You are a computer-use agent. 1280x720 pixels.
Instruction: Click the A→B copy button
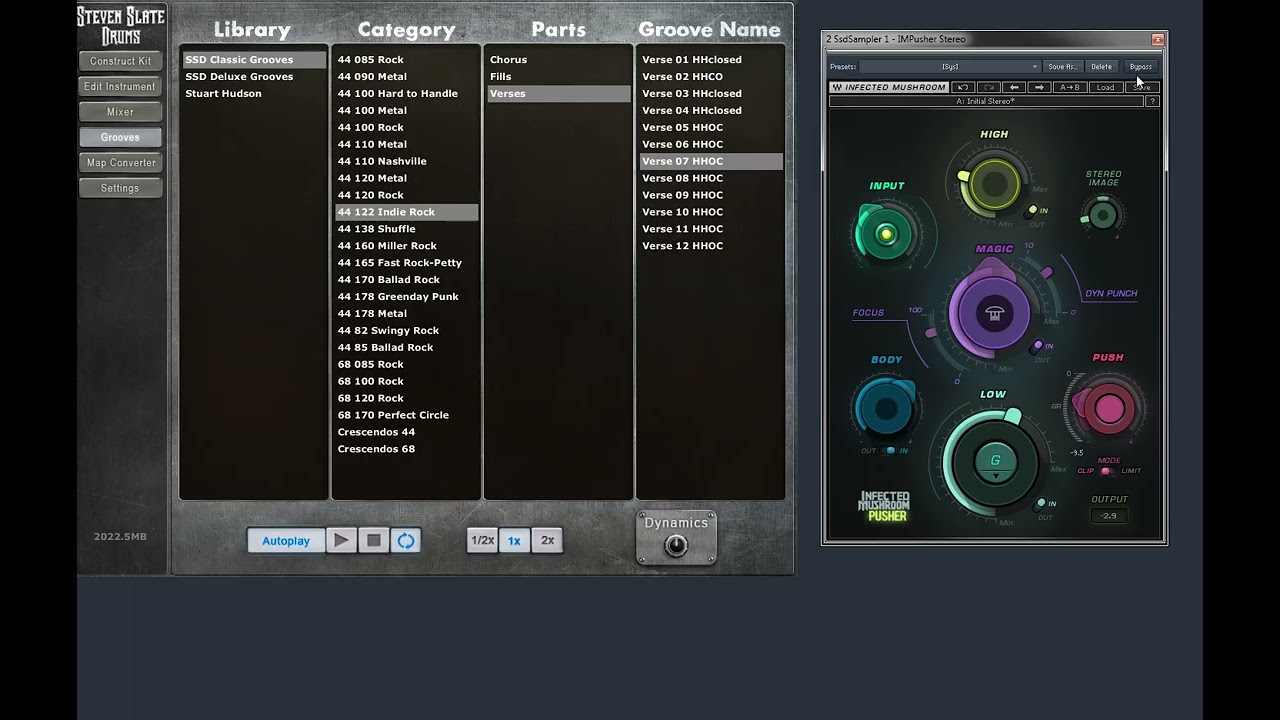[1069, 87]
